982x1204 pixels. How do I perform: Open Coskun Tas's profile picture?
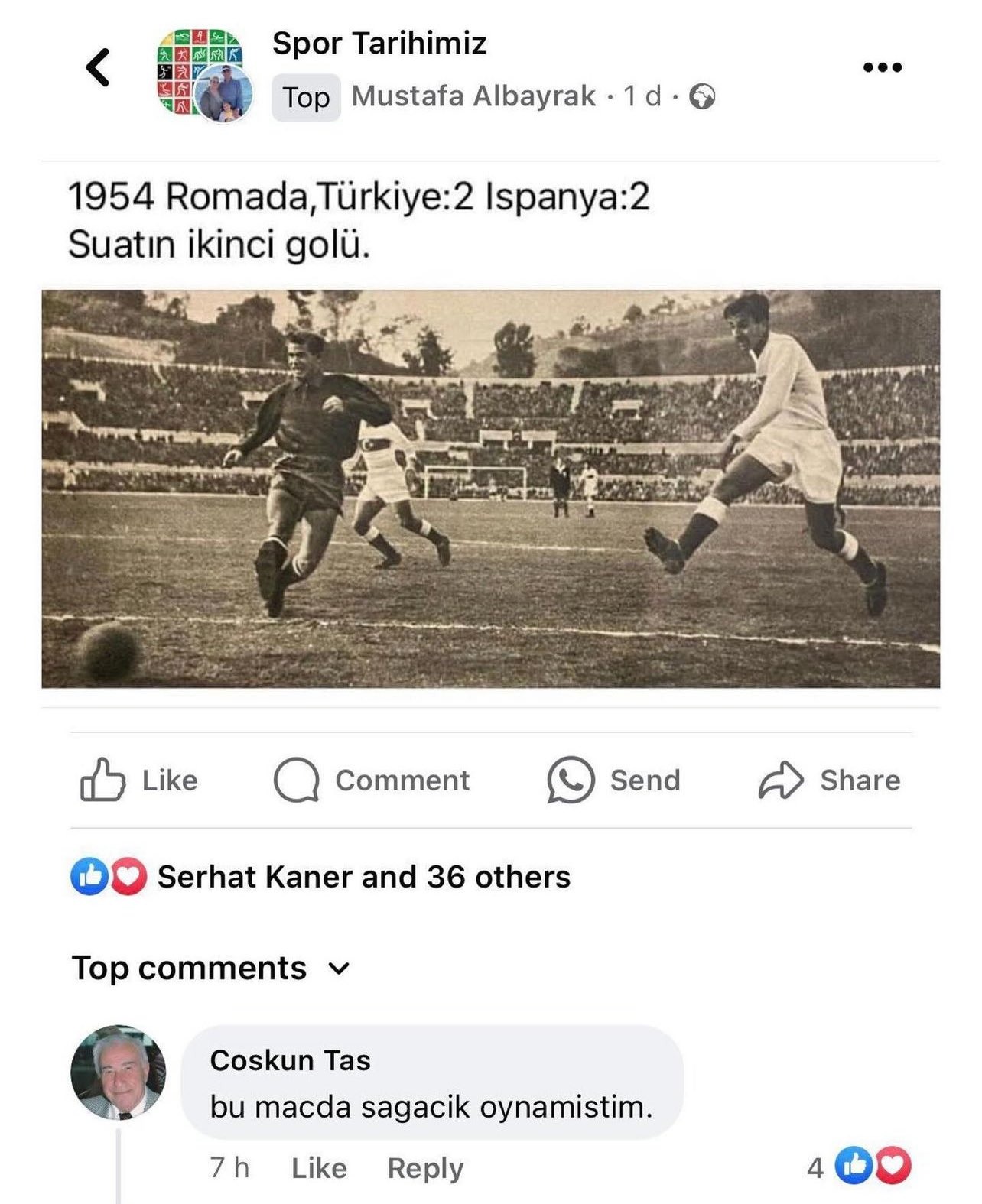(x=119, y=1072)
